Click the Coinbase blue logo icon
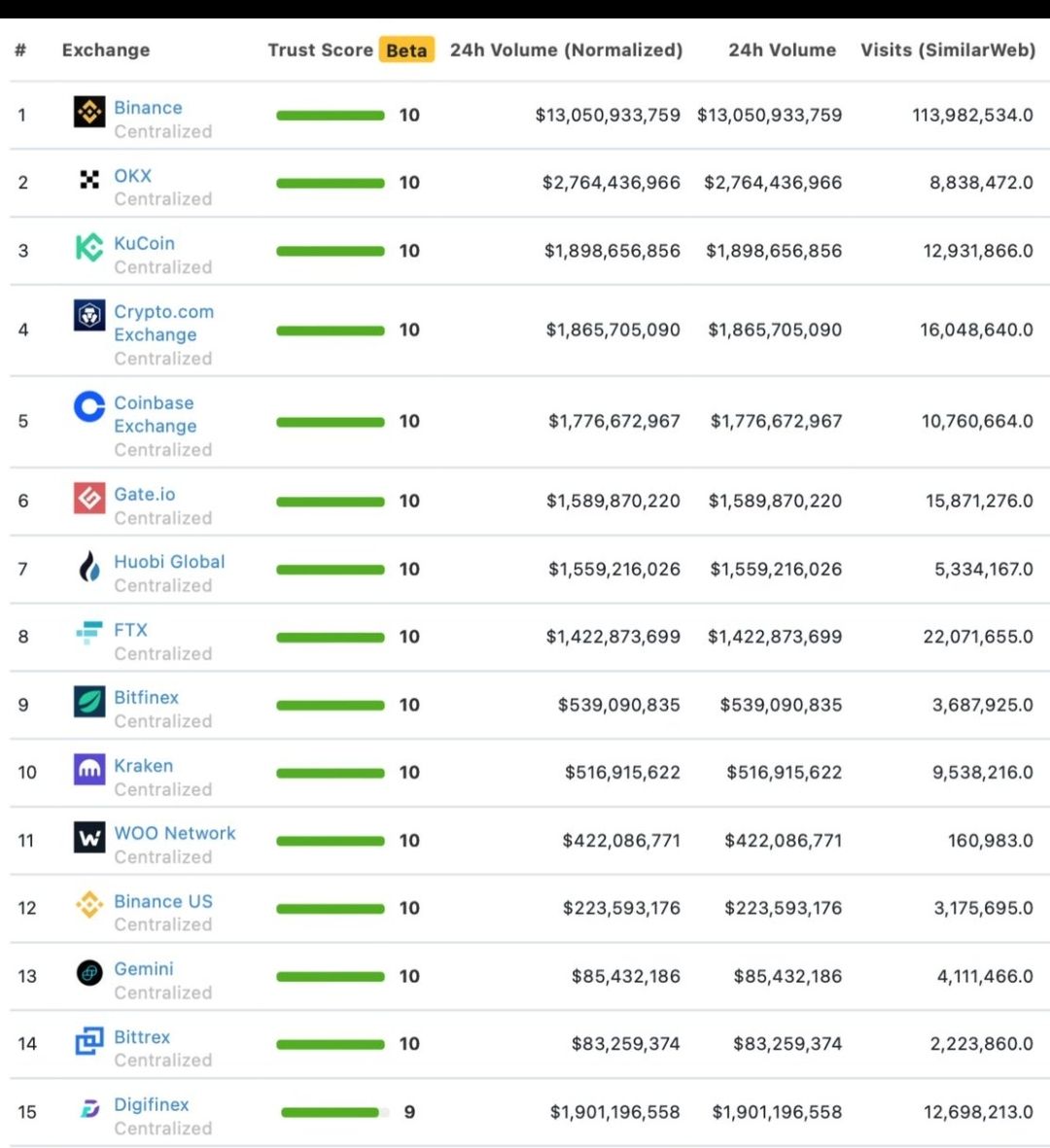The image size is (1050, 1148). point(89,406)
